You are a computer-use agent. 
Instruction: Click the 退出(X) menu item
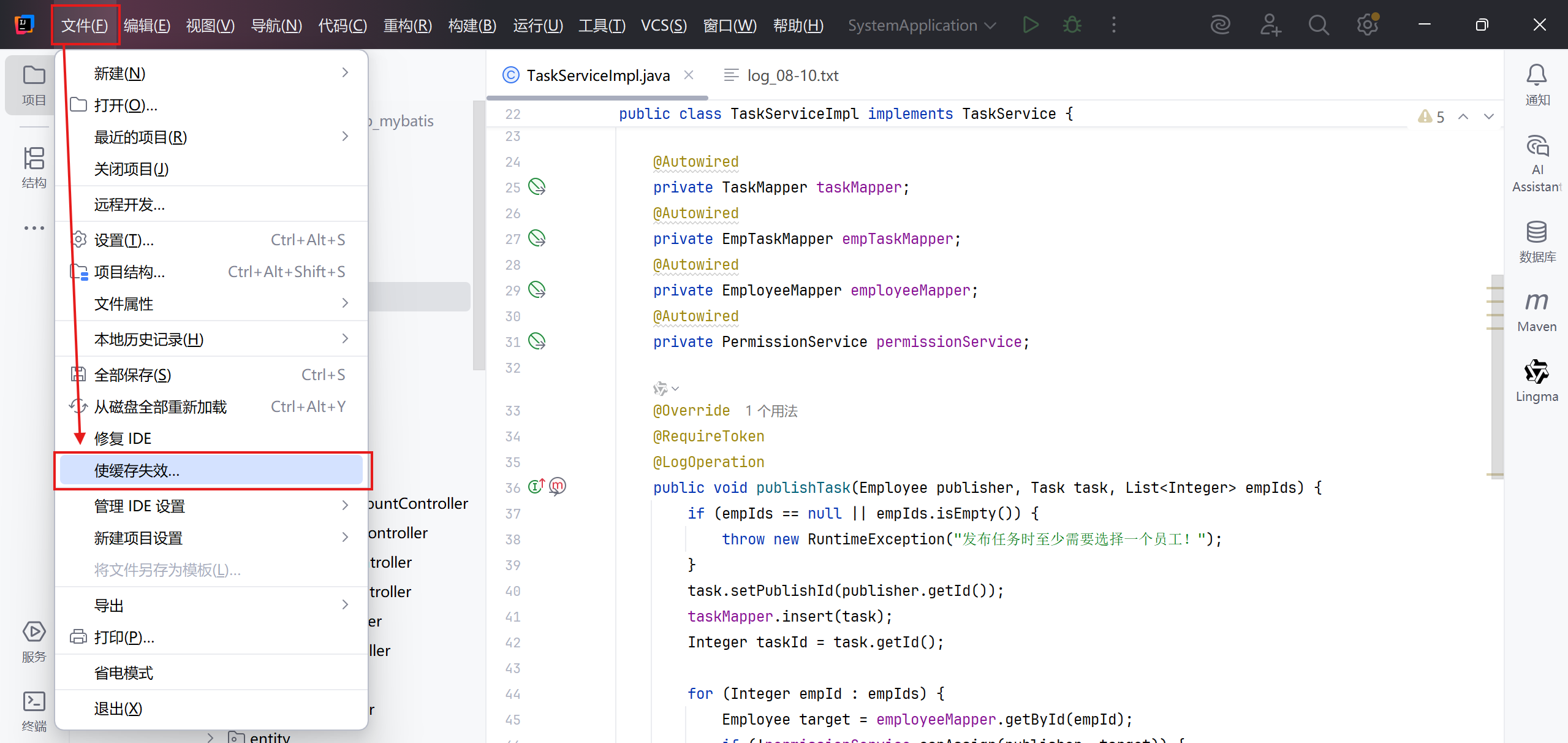(211, 709)
